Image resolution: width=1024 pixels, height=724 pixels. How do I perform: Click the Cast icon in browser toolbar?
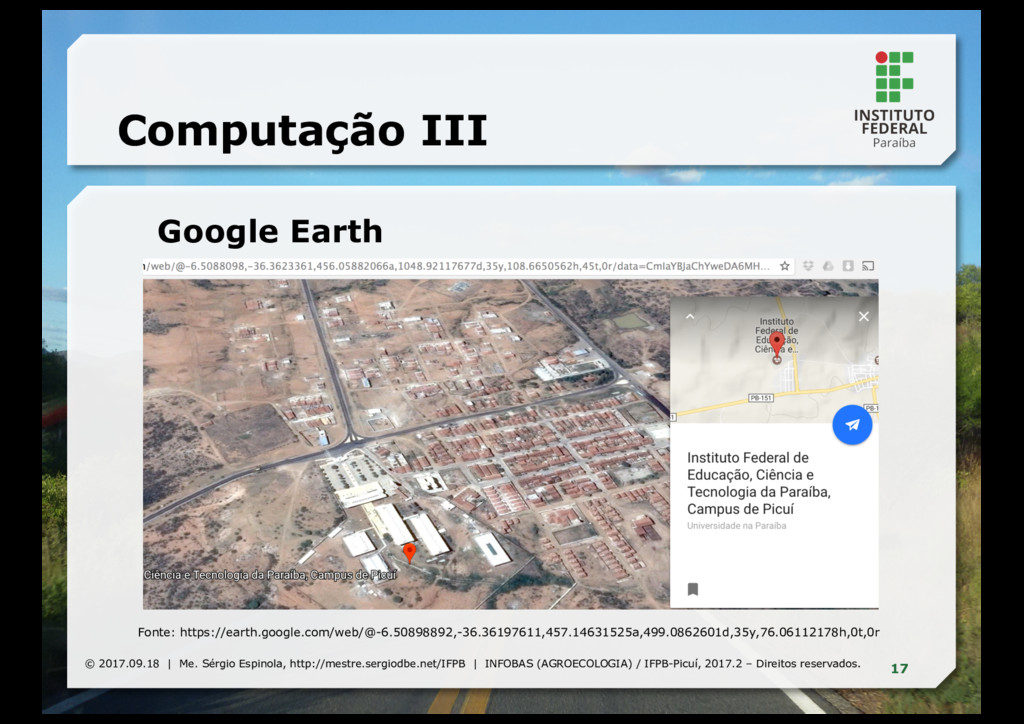click(x=868, y=266)
